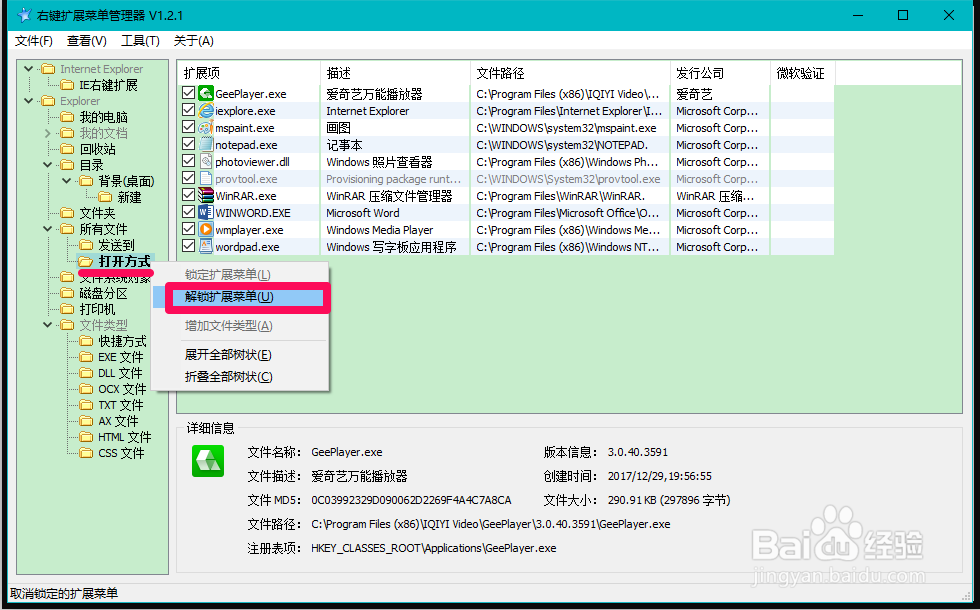Toggle the notepad.exe checkbox
Viewport: 980px width, 610px height.
tap(188, 144)
